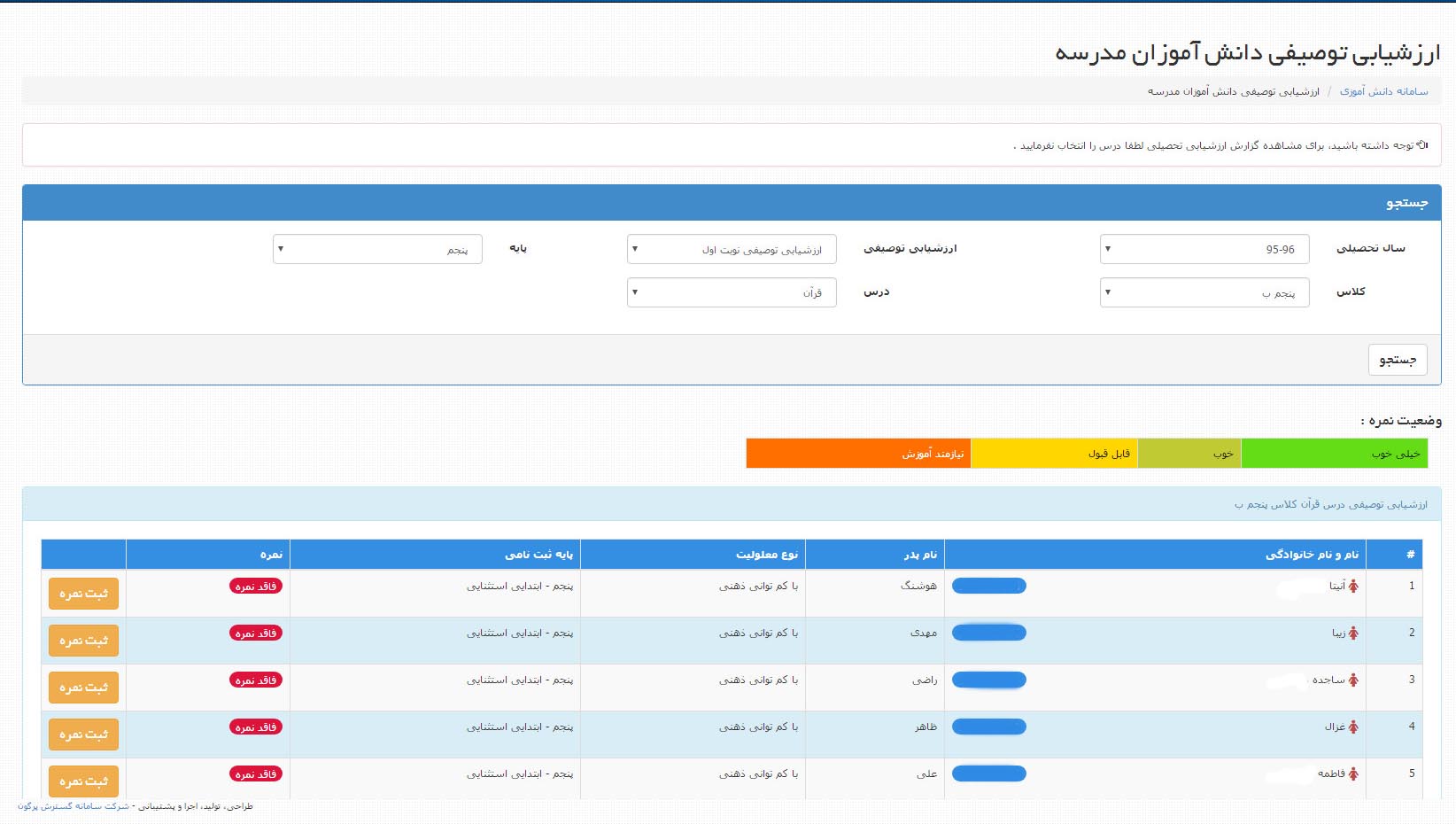The height and width of the screenshot is (824, 1456).
Task: Click the student icon beside آنیتا
Action: 1352,586
